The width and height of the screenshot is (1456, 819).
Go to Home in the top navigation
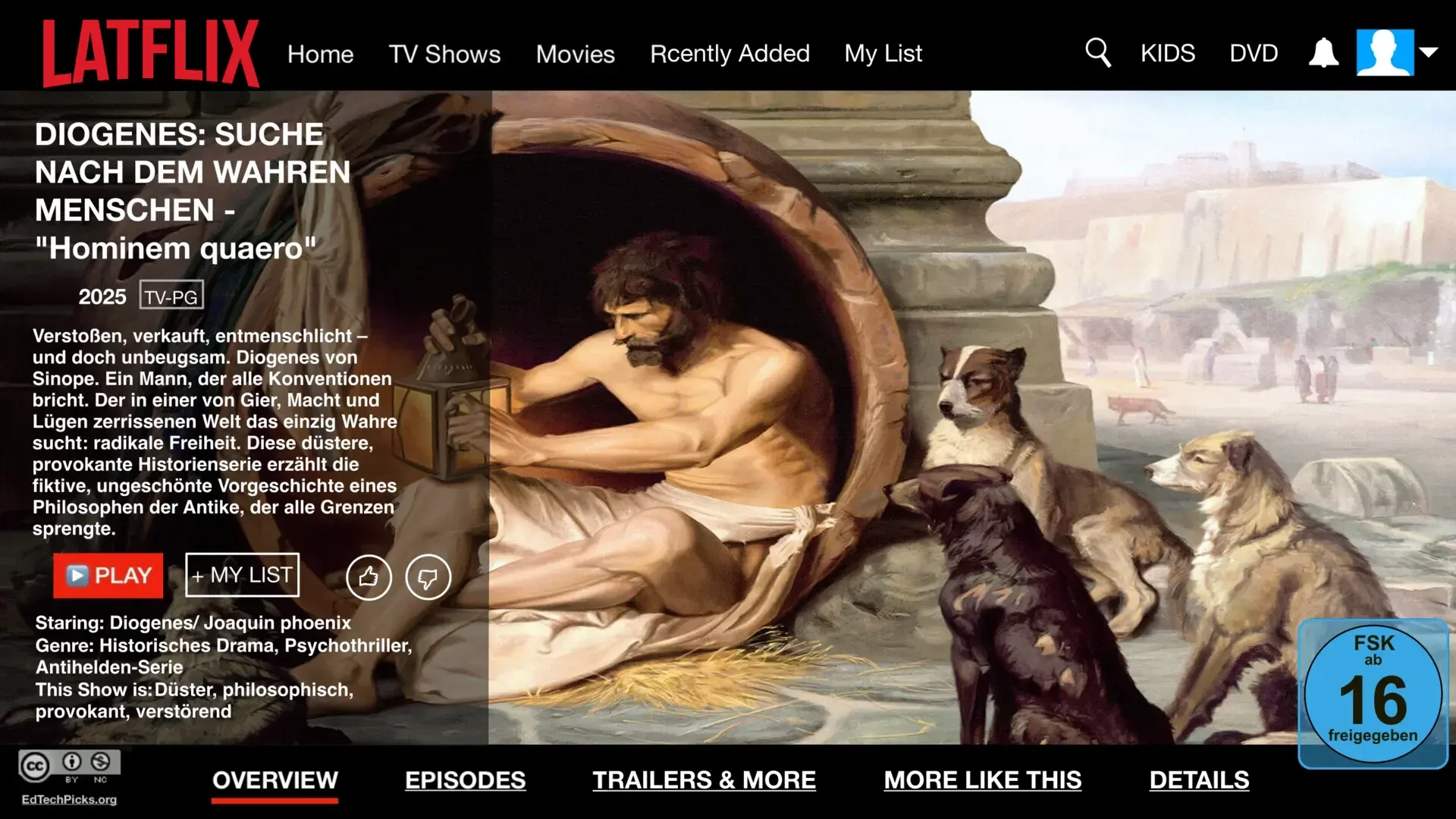pos(320,54)
